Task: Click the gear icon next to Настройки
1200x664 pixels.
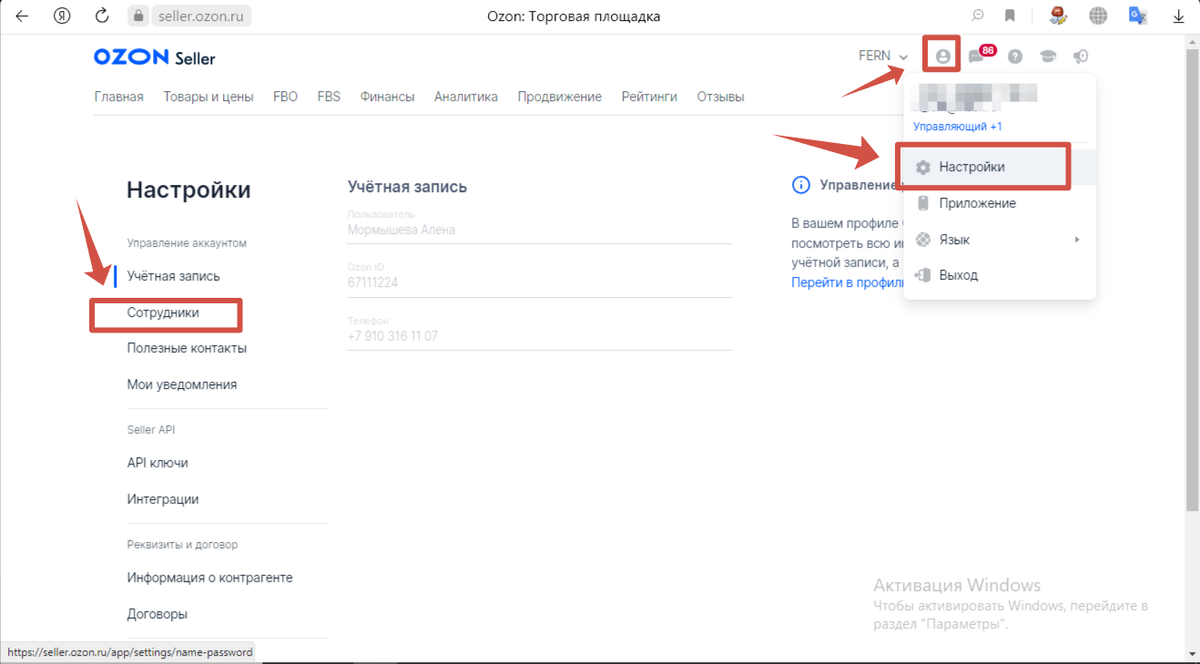Action: (923, 167)
